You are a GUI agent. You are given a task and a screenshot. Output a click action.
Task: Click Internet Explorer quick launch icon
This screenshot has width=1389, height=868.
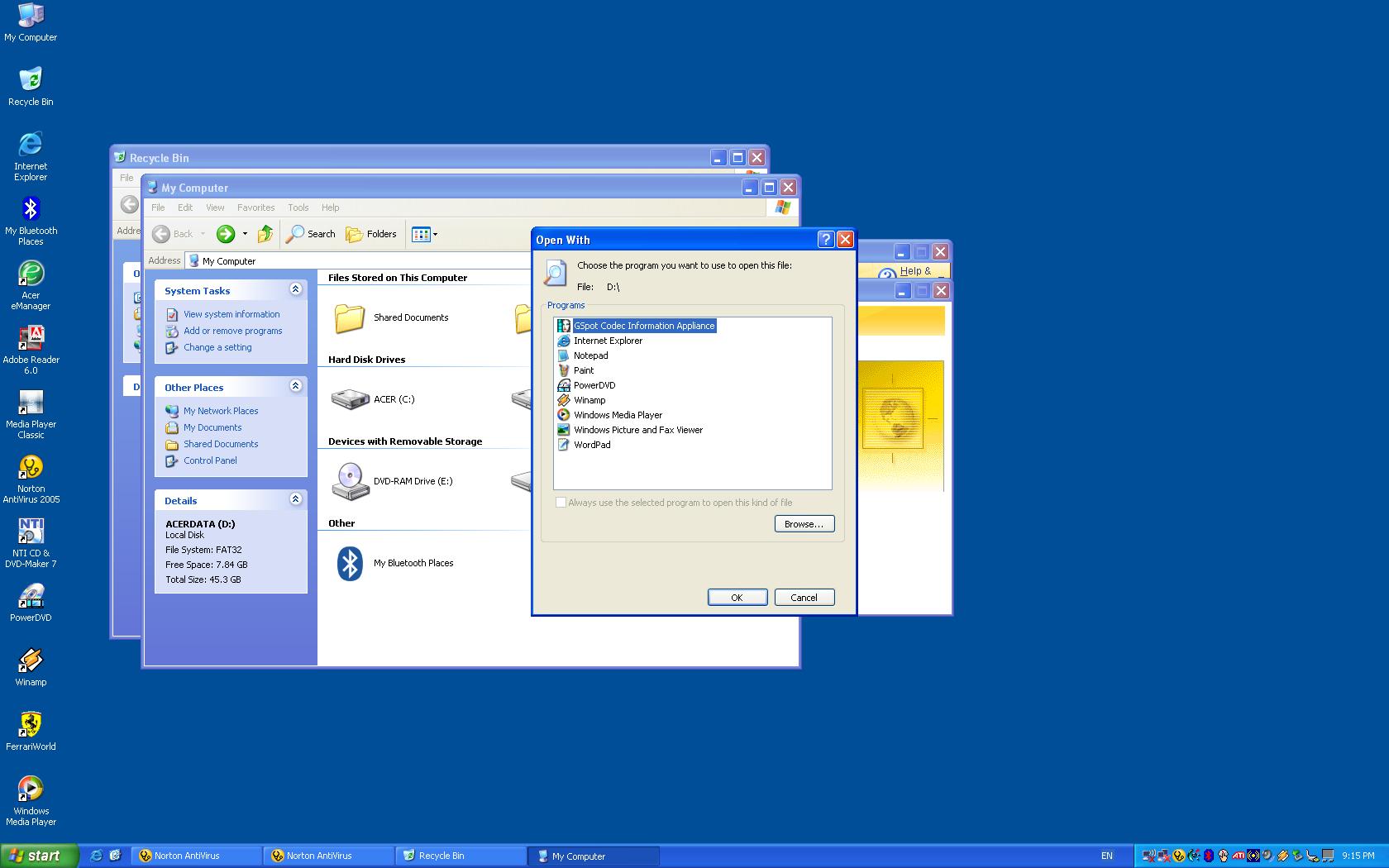tap(97, 856)
